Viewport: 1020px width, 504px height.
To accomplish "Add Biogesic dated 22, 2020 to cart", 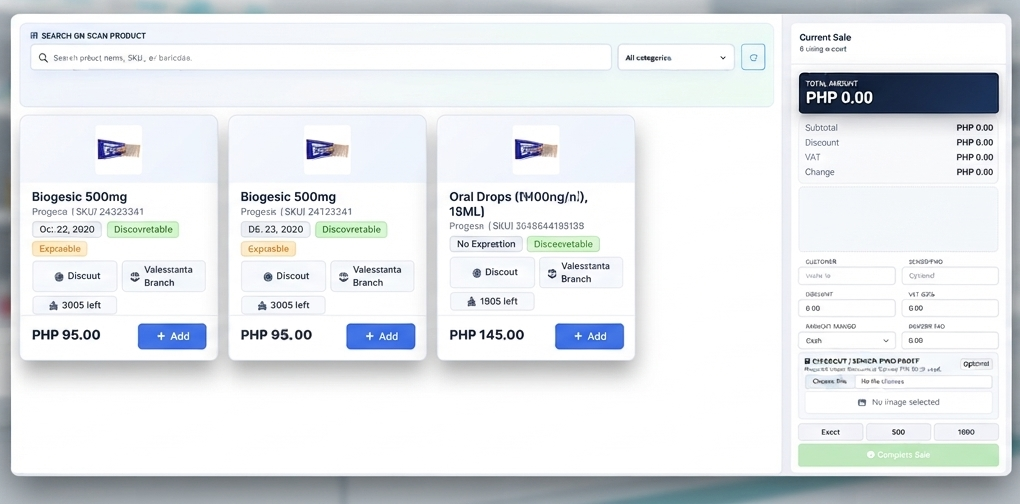I will [172, 336].
